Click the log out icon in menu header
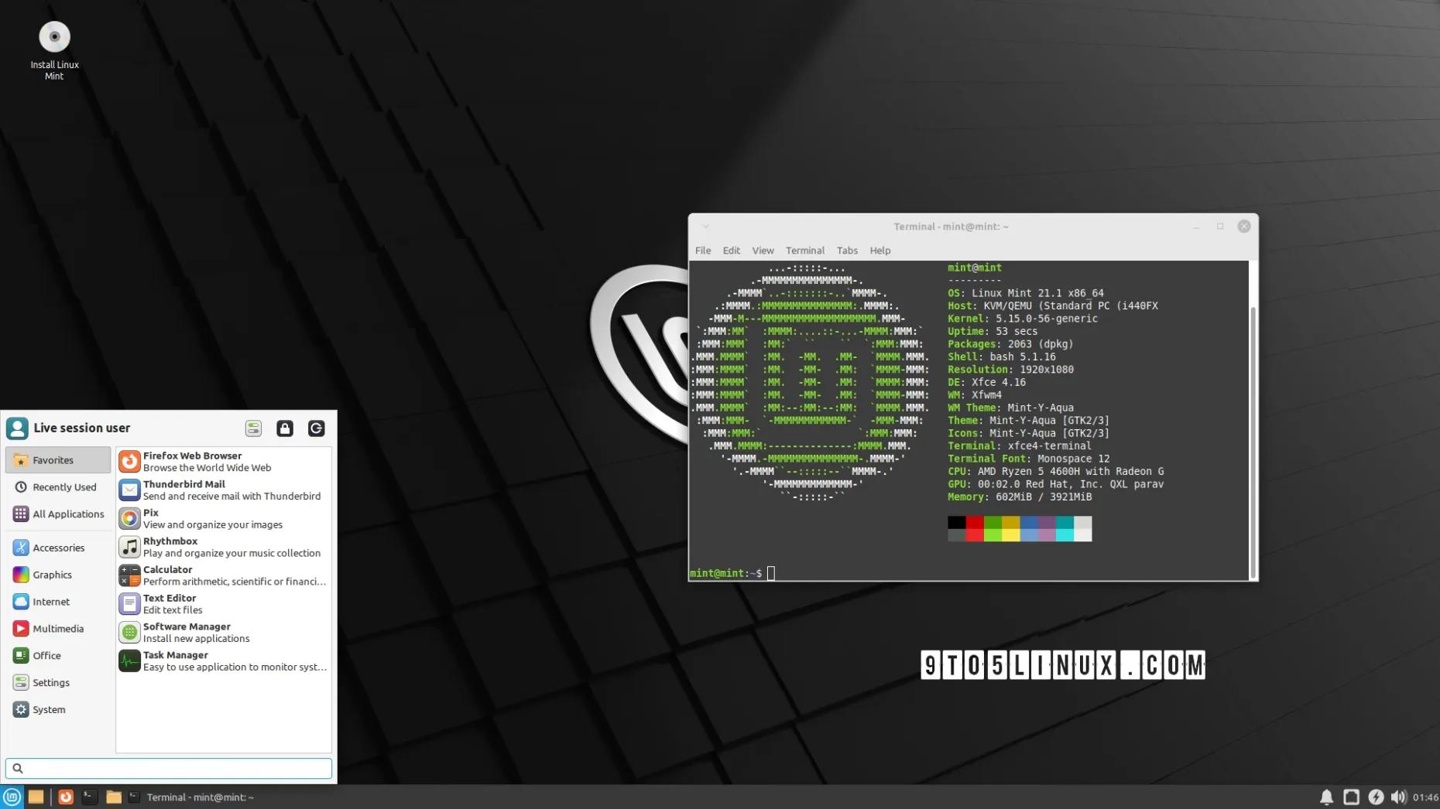Screen dimensions: 1440x809 tap(316, 428)
